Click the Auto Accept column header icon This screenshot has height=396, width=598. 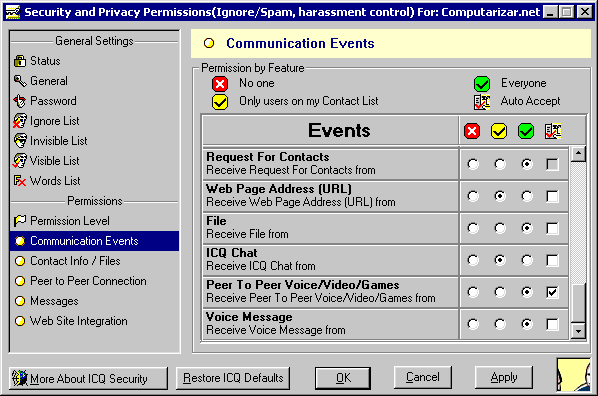(x=553, y=131)
